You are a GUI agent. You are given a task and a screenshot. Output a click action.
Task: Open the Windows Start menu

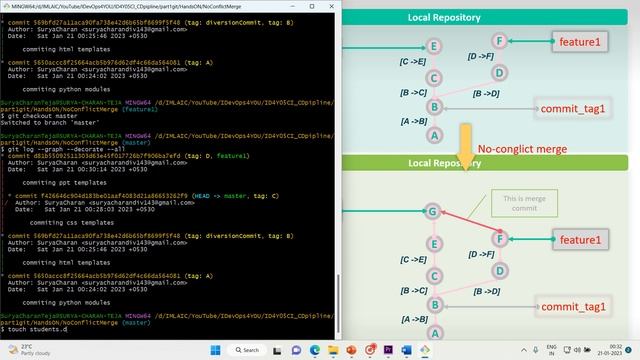(x=216, y=350)
